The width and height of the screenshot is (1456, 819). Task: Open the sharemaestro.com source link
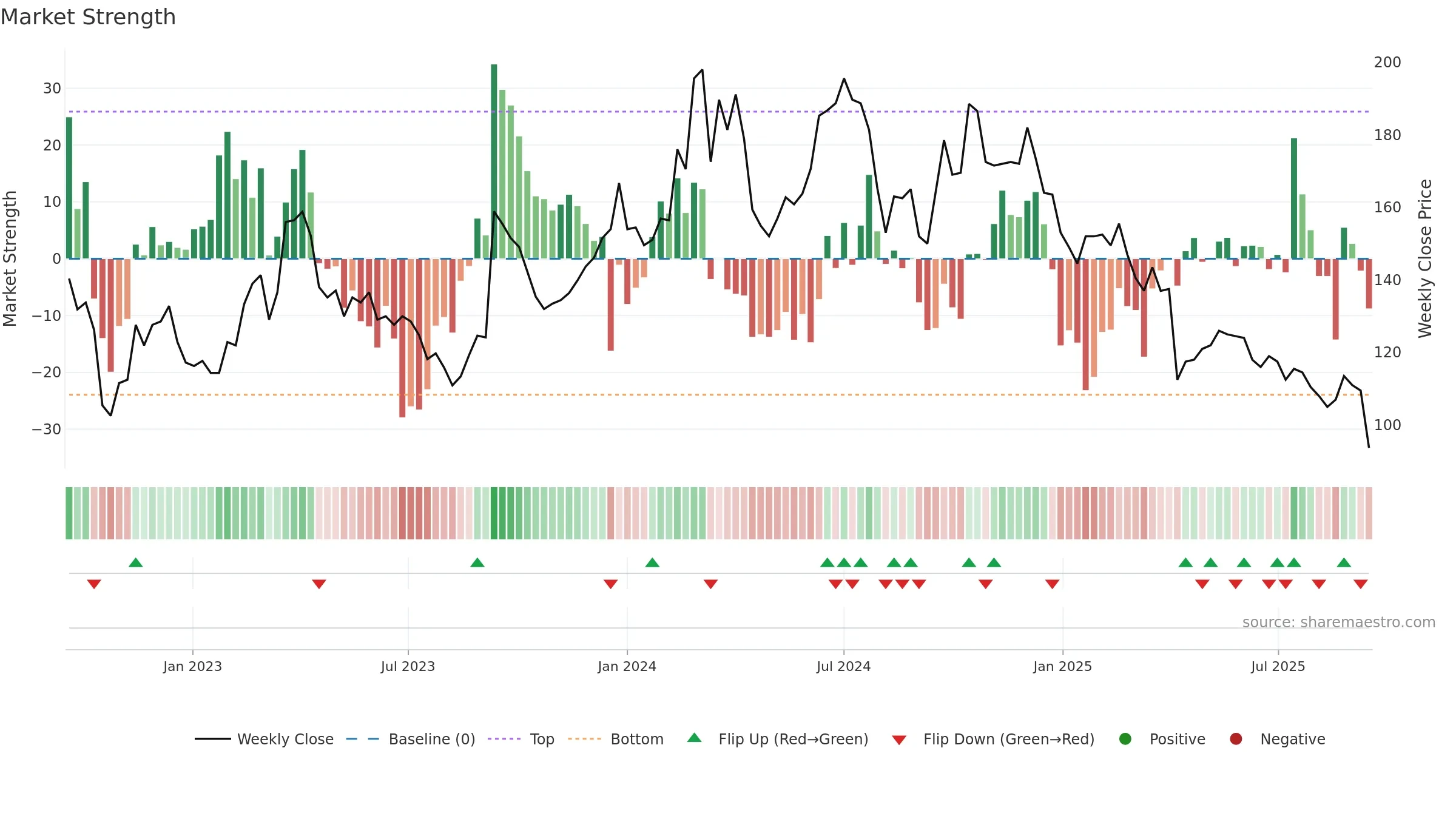tap(1339, 622)
